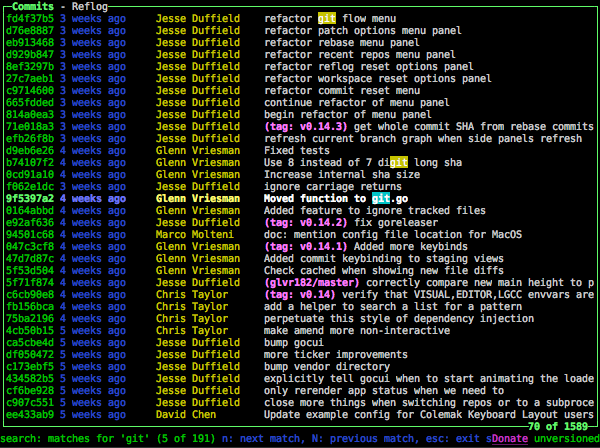Image resolution: width=600 pixels, height=448 pixels.
Task: Select commit d929b847 refactor recent repos menu panel
Action: coord(300,54)
